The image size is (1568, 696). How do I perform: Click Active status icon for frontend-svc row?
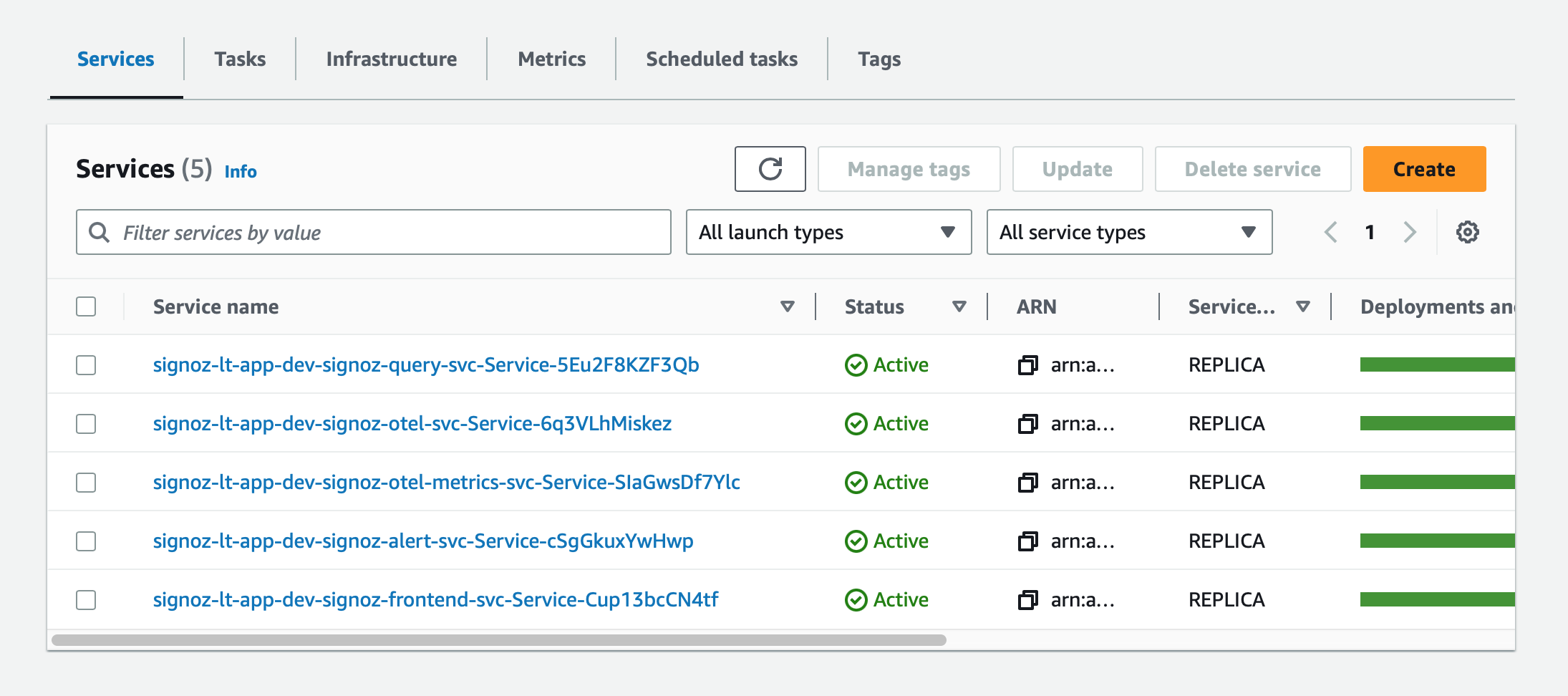tap(856, 600)
